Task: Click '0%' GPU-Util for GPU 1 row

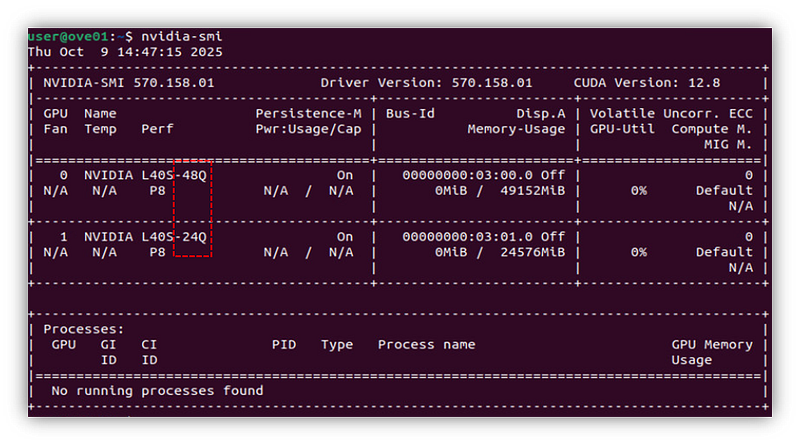Action: tap(639, 252)
